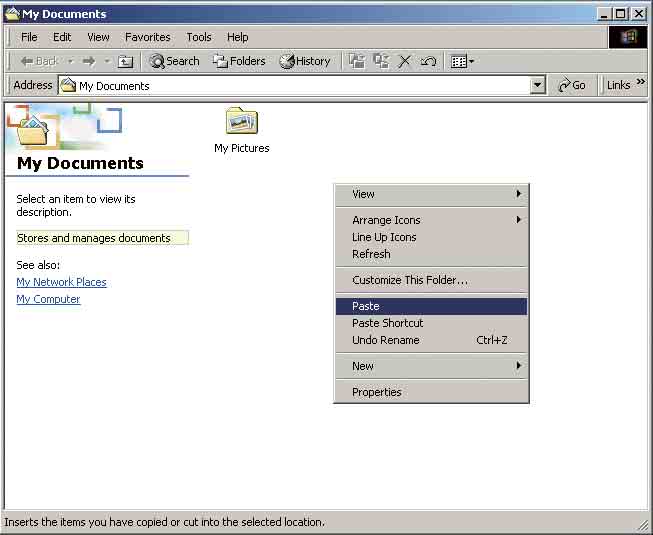Click the Undo toolbar icon
653x535 pixels.
(x=428, y=62)
